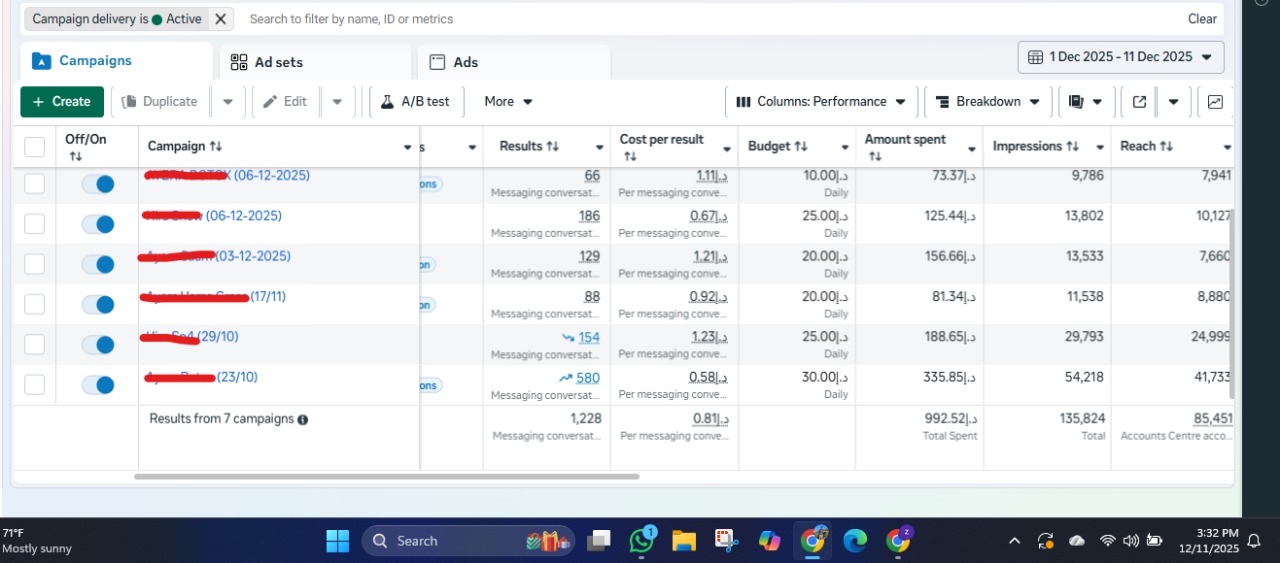This screenshot has width=1280, height=563.
Task: Expand the More menu
Action: click(x=508, y=102)
